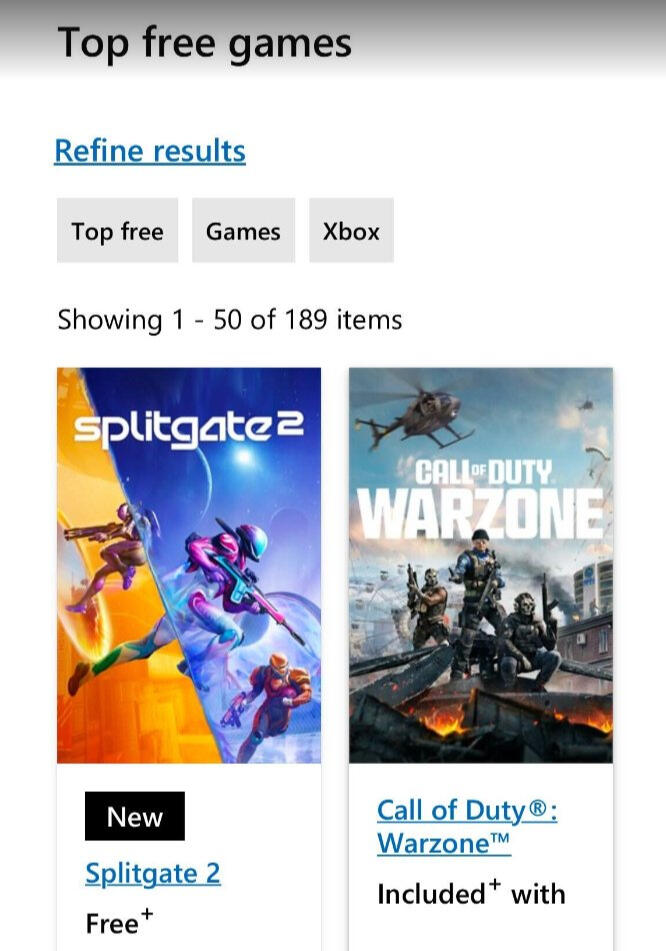Select the Games filter chip
Viewport: 666px width, 951px height.
(x=243, y=230)
